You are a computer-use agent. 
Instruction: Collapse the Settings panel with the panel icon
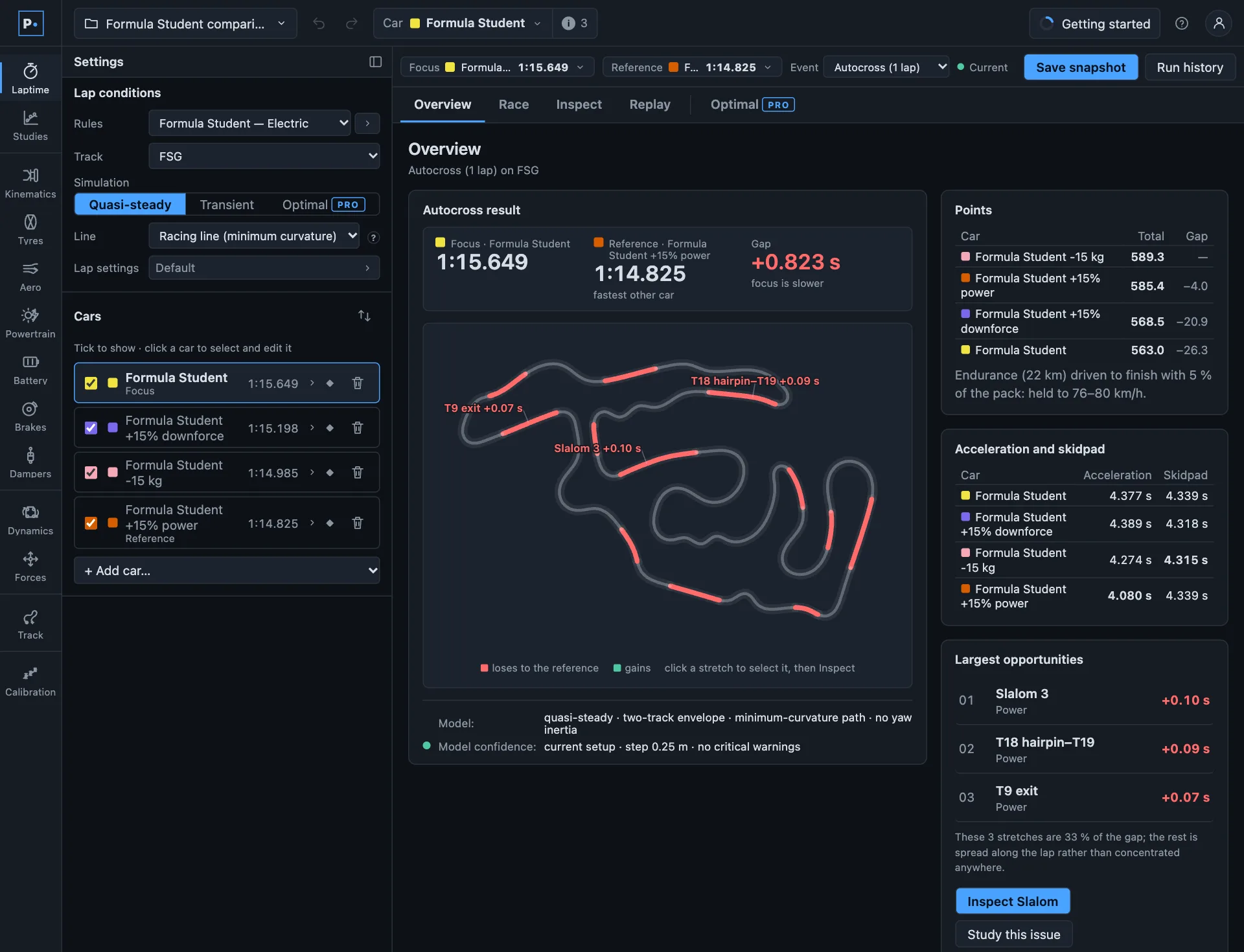click(x=375, y=62)
